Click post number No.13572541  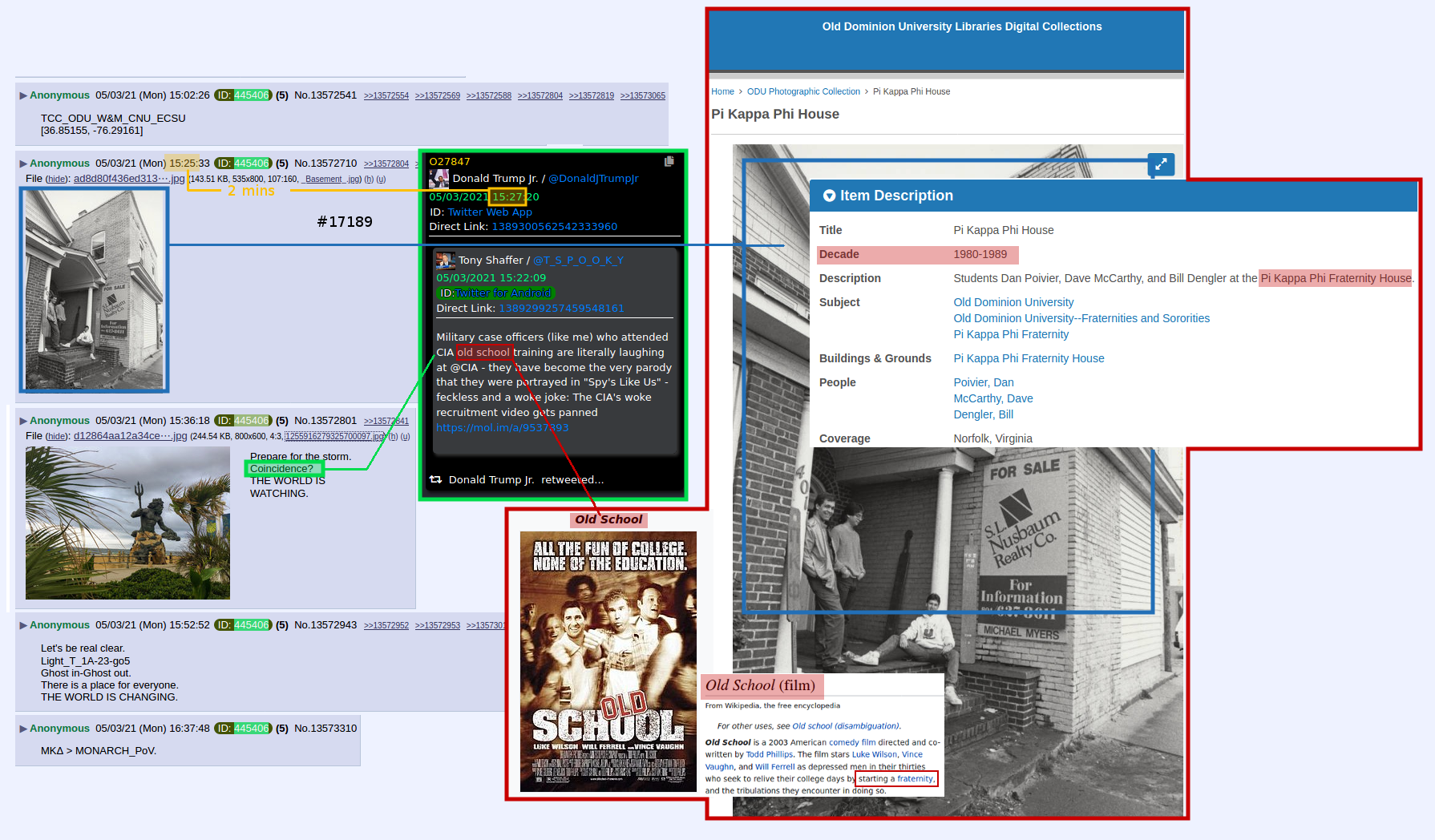tap(325, 95)
